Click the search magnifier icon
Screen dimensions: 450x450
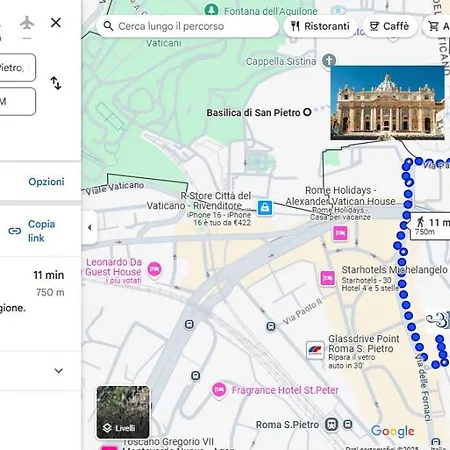[x=108, y=26]
